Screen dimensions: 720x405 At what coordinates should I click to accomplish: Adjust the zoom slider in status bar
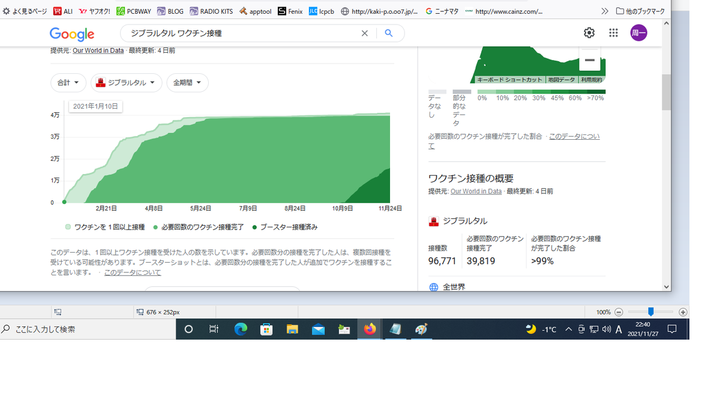click(651, 312)
